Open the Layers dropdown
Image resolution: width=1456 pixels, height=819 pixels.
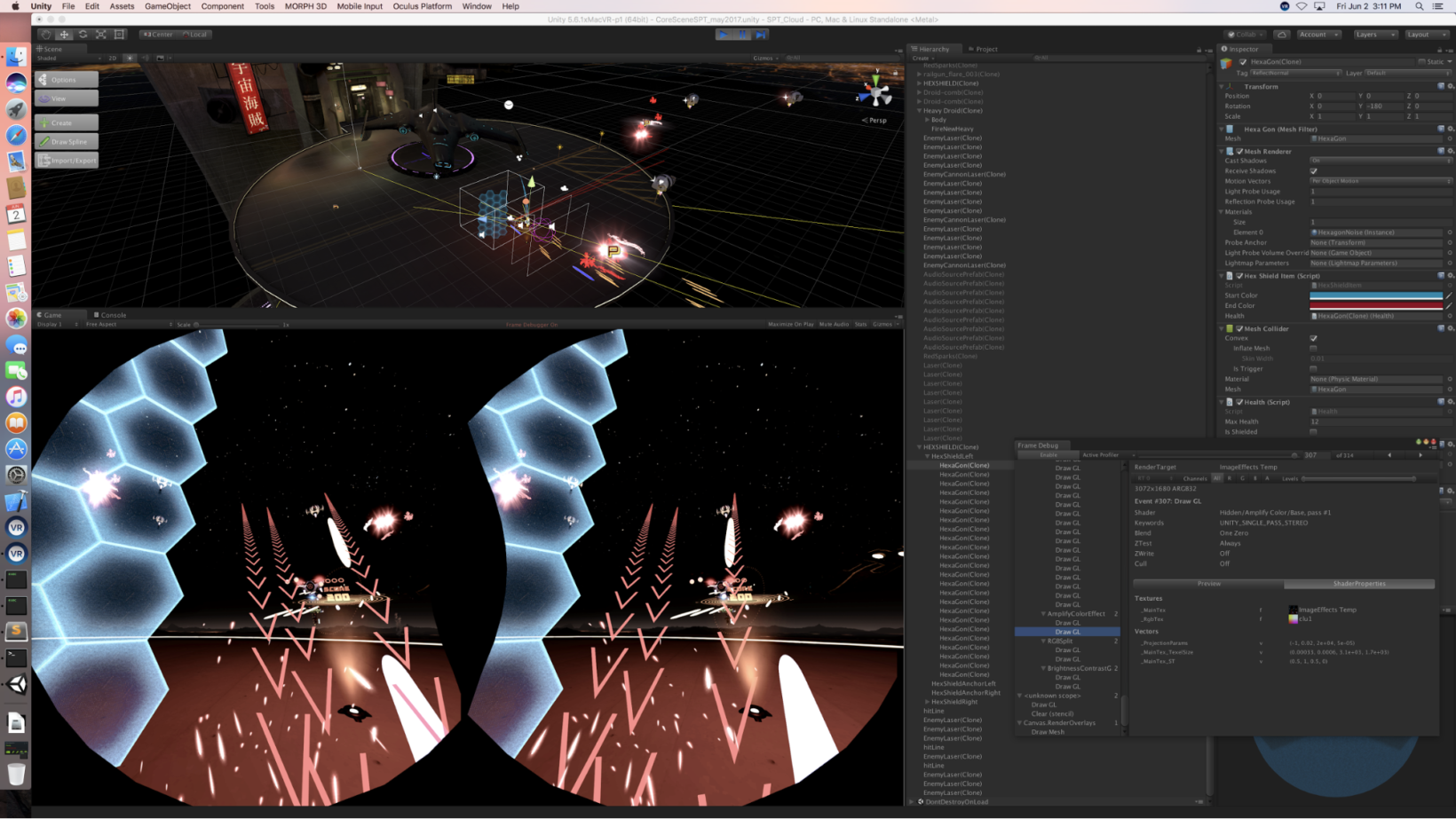tap(1375, 35)
